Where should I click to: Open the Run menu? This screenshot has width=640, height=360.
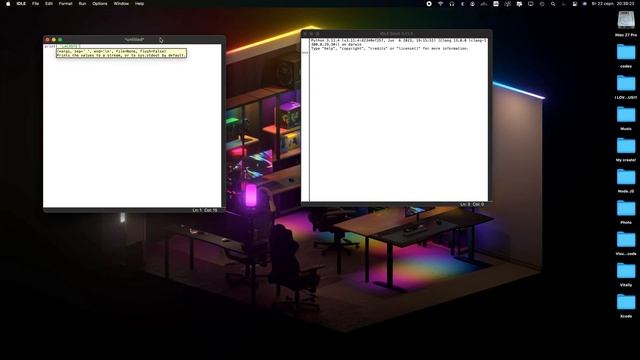(82, 4)
